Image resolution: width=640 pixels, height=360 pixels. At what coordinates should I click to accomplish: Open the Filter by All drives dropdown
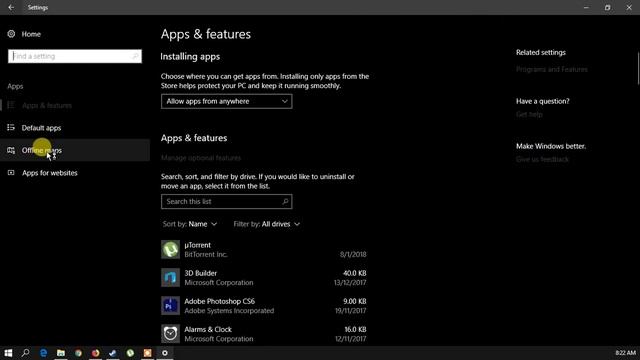[x=267, y=224]
